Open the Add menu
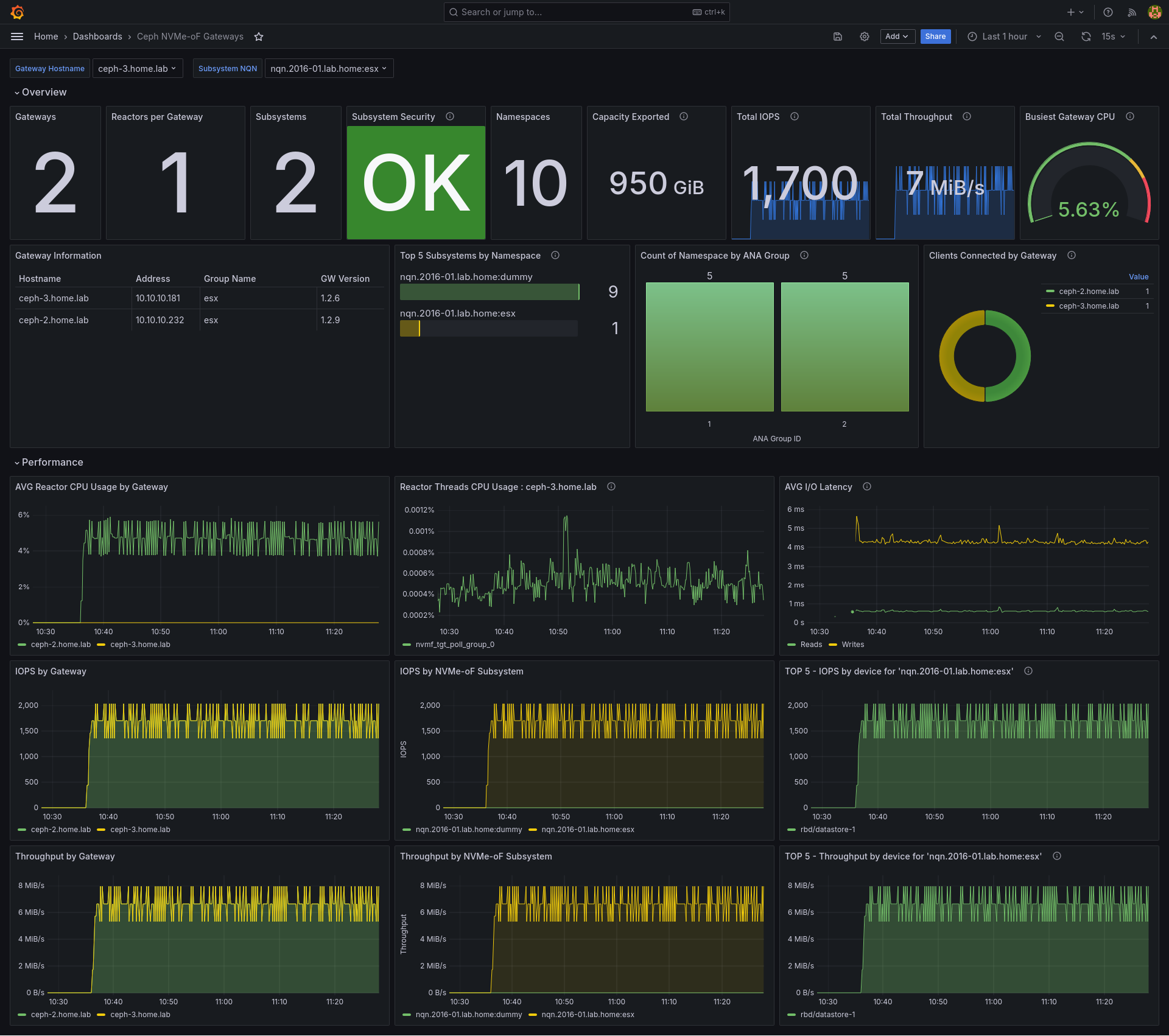Image resolution: width=1169 pixels, height=1036 pixels. click(897, 37)
